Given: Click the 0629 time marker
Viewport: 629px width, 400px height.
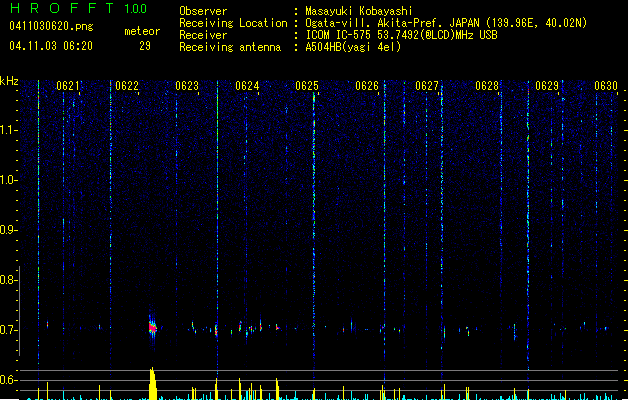Looking at the screenshot, I should [547, 86].
